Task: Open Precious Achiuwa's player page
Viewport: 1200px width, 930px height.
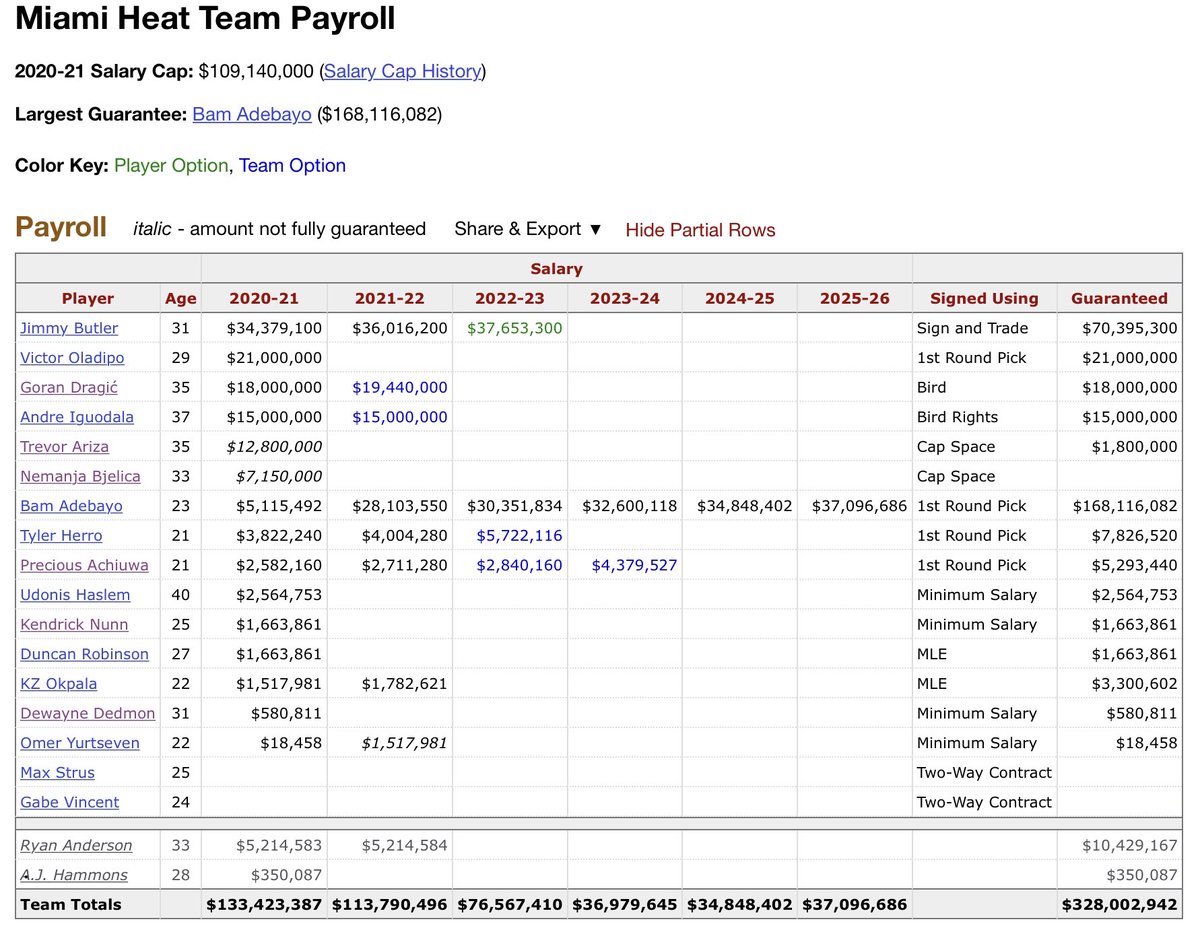Action: (84, 565)
